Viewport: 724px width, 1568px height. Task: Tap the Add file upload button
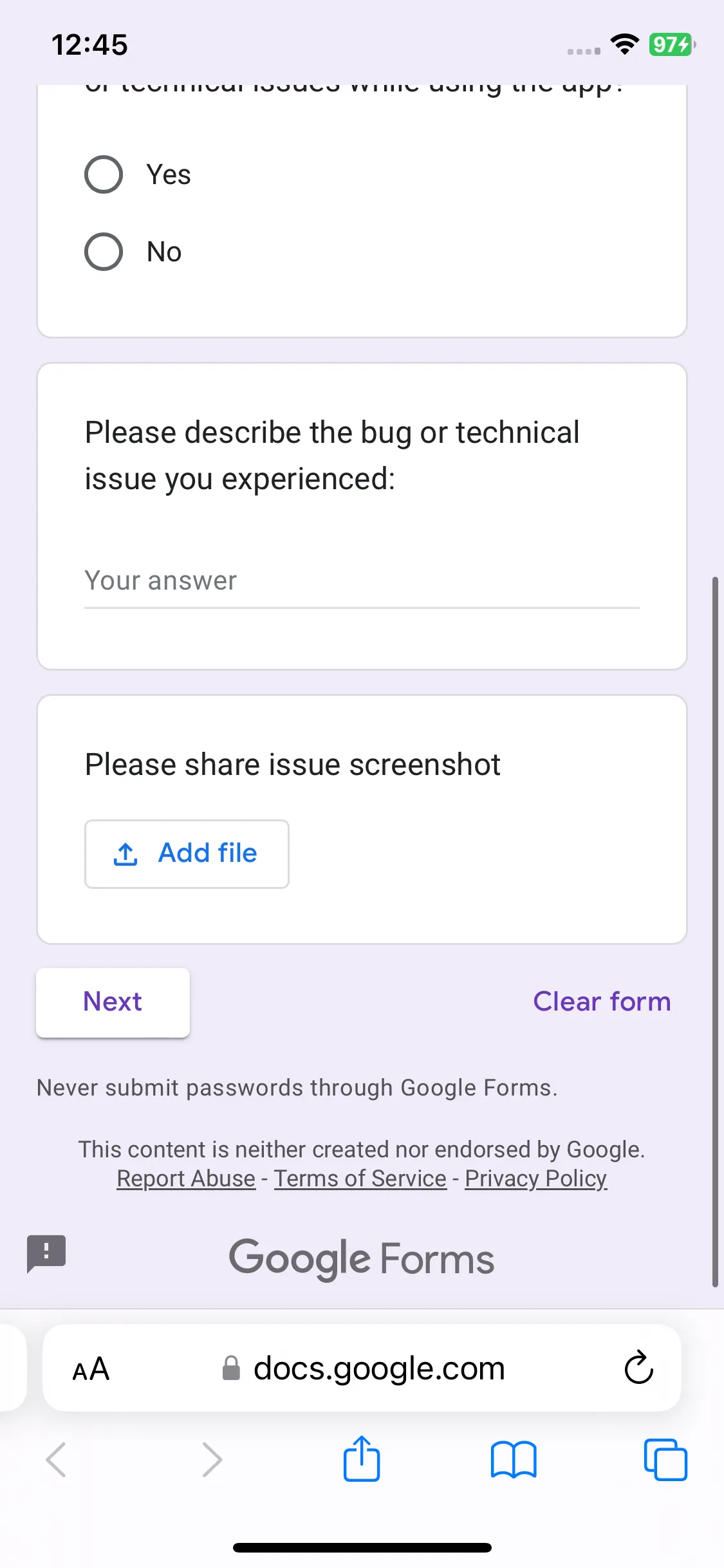[187, 854]
